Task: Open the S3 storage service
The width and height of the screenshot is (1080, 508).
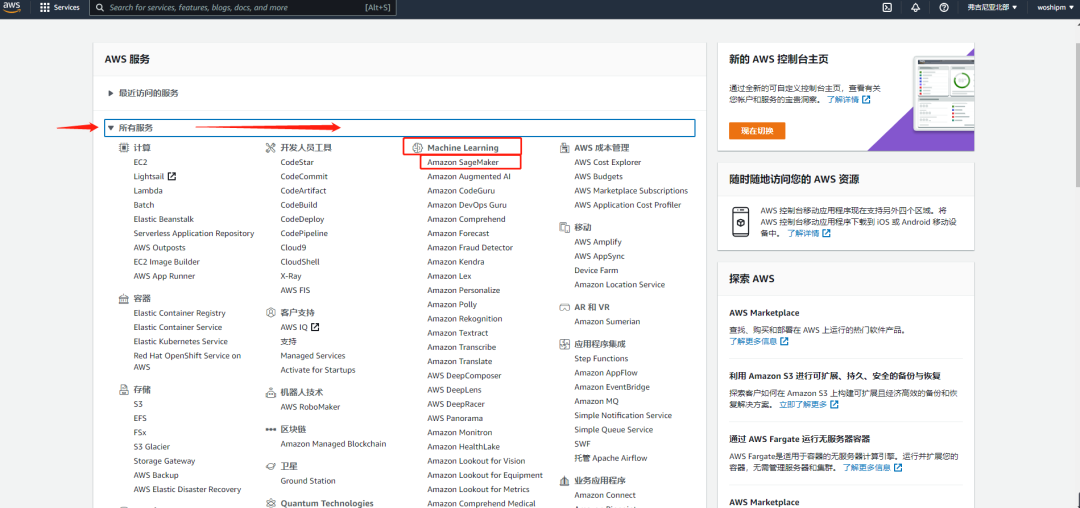Action: coord(138,404)
